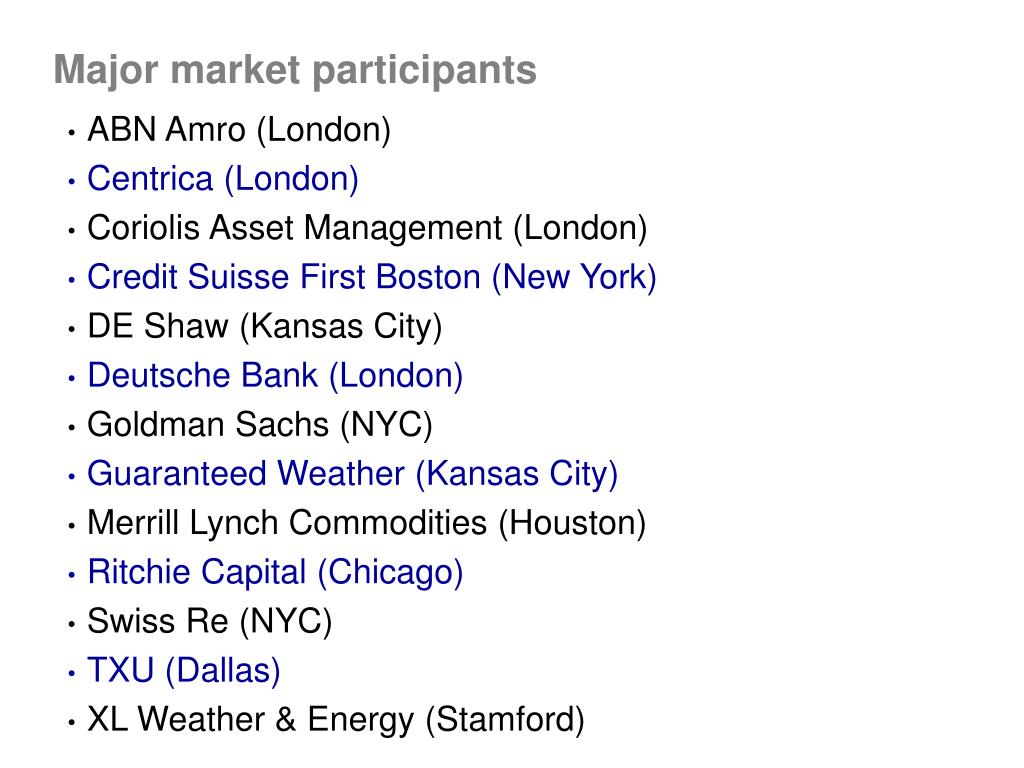Click the bullet before XL Weather & Energy

(x=72, y=723)
